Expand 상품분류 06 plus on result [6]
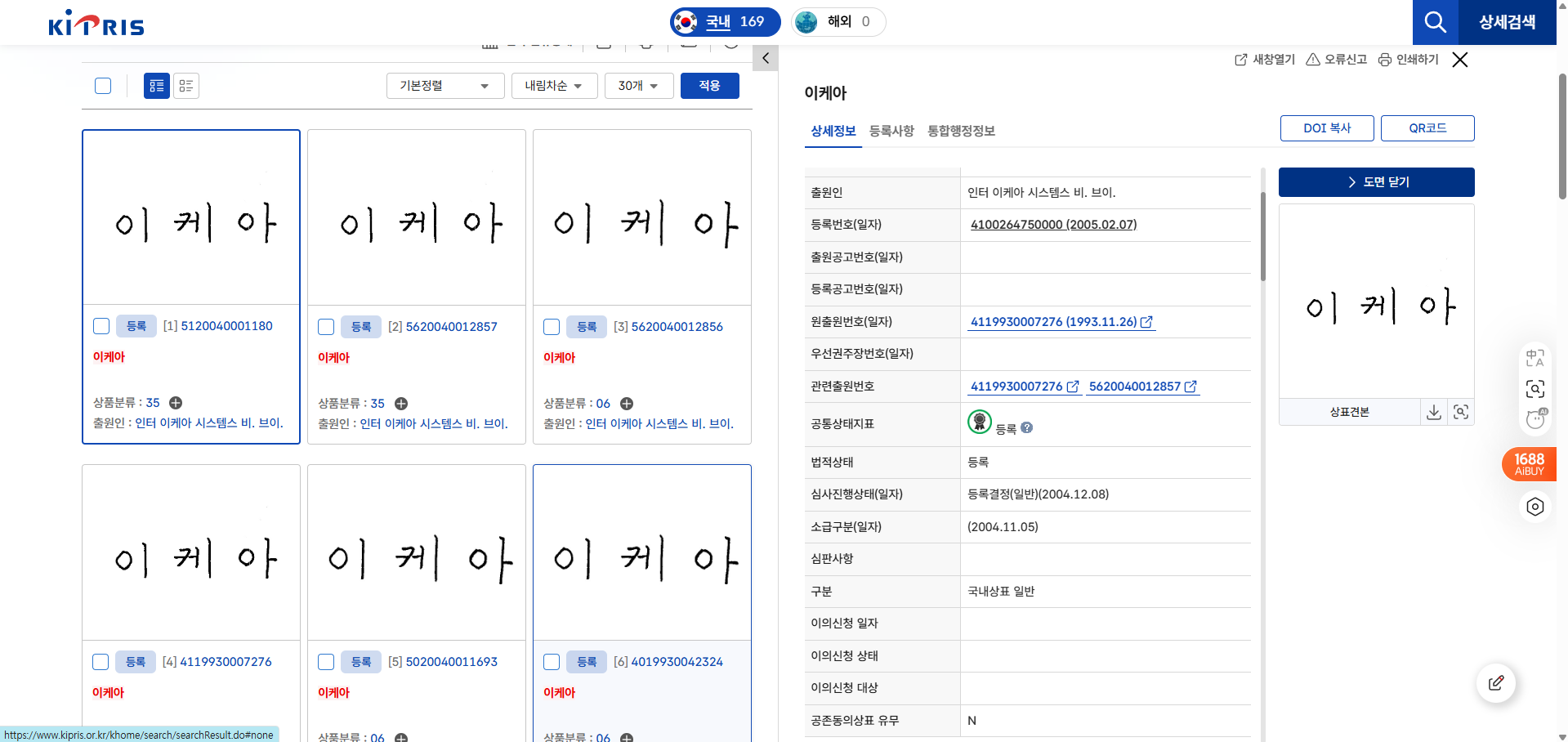This screenshot has width=1568, height=742. (x=627, y=737)
